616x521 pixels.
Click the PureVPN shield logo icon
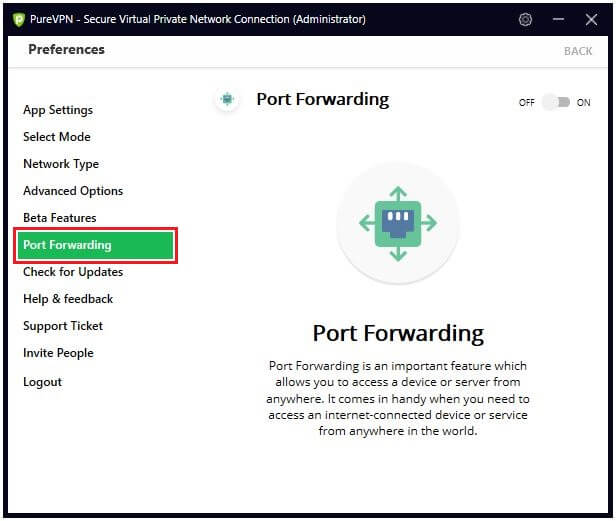pyautogui.click(x=18, y=20)
